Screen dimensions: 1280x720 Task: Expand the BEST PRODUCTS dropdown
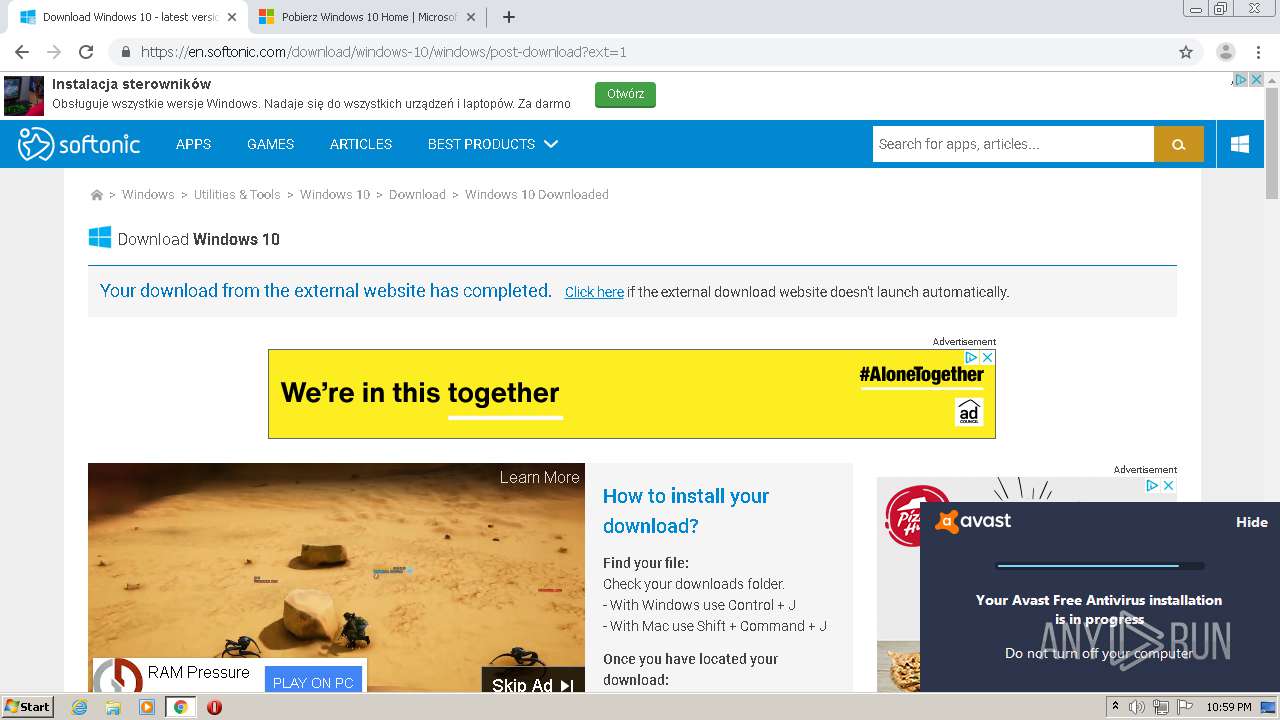click(493, 144)
